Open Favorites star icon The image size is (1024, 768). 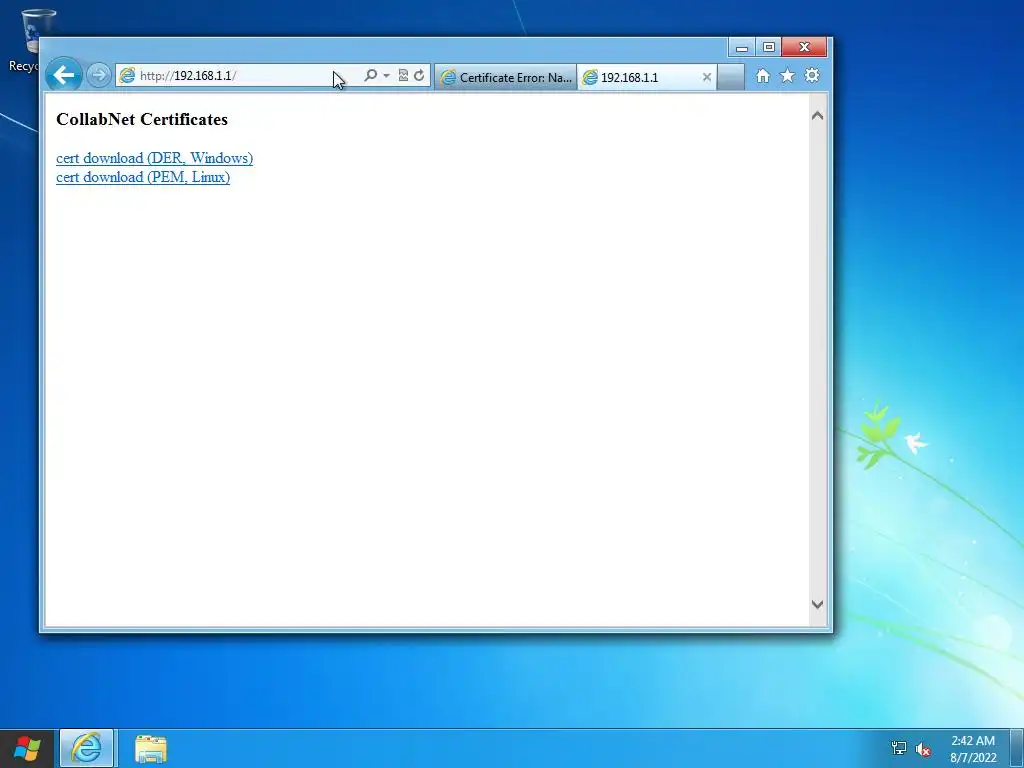(788, 76)
